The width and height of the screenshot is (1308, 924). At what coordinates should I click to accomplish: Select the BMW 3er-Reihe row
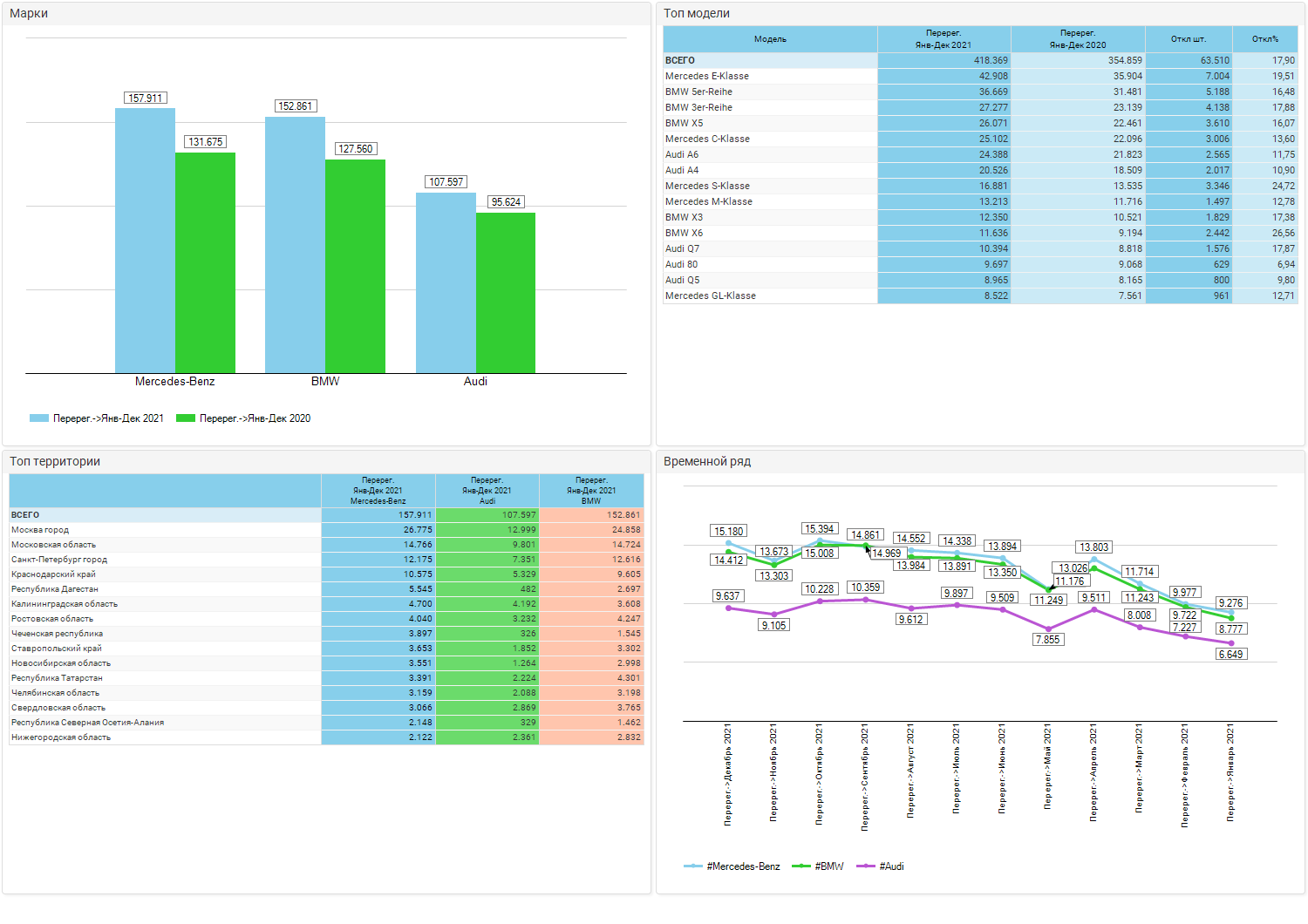tap(980, 107)
